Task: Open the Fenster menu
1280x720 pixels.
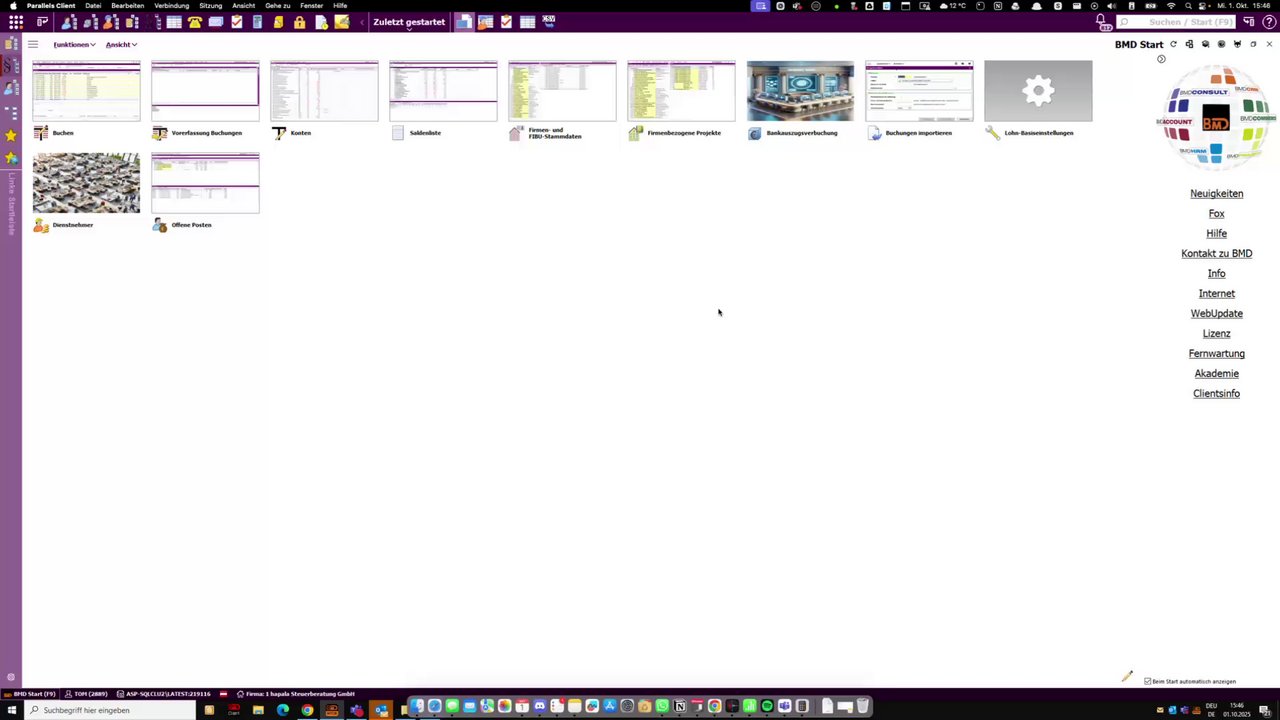Action: click(x=311, y=5)
